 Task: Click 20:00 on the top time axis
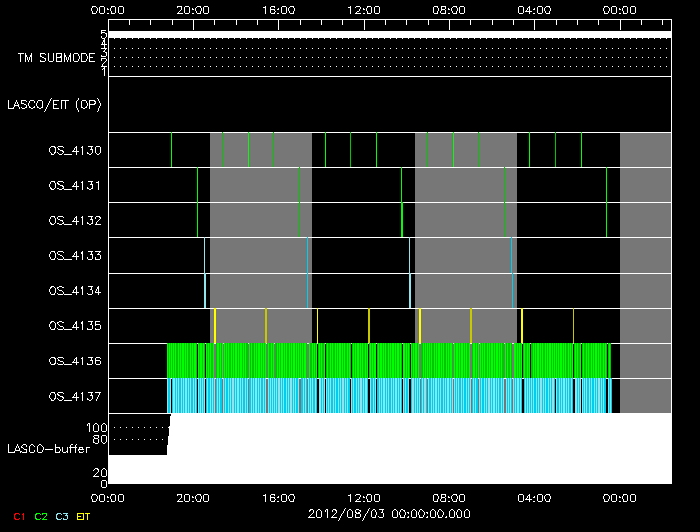193,10
